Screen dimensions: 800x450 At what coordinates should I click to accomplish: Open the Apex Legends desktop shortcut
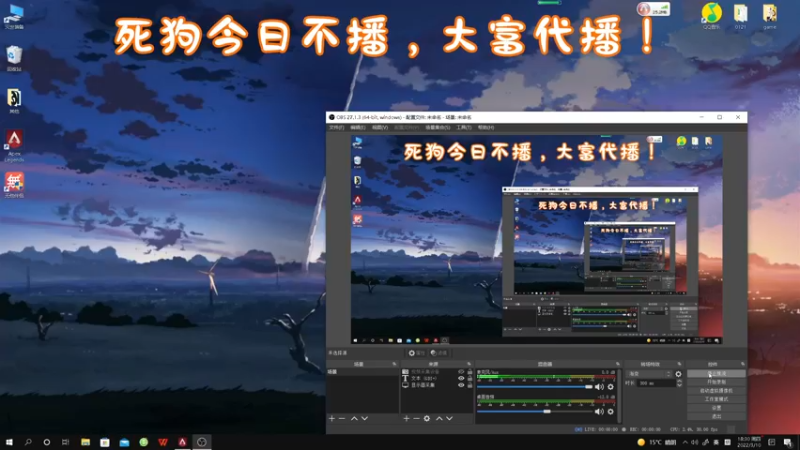(x=14, y=145)
